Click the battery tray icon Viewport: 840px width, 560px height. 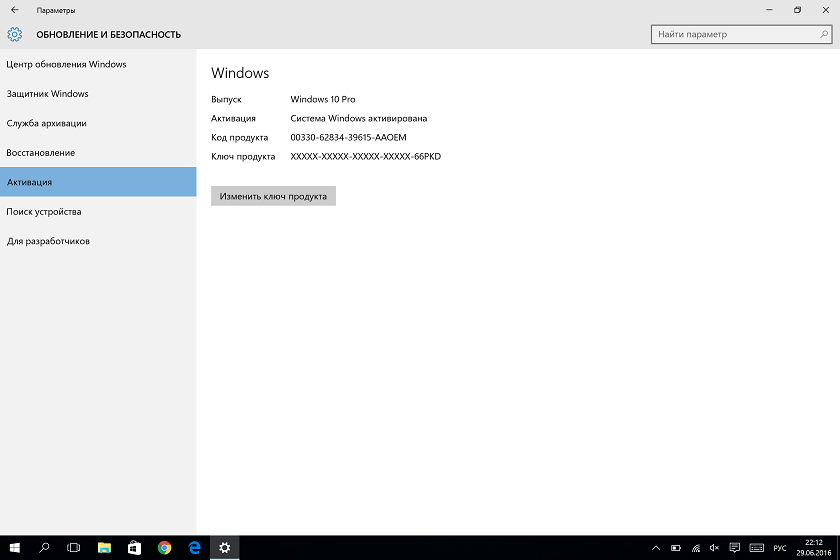[x=676, y=548]
